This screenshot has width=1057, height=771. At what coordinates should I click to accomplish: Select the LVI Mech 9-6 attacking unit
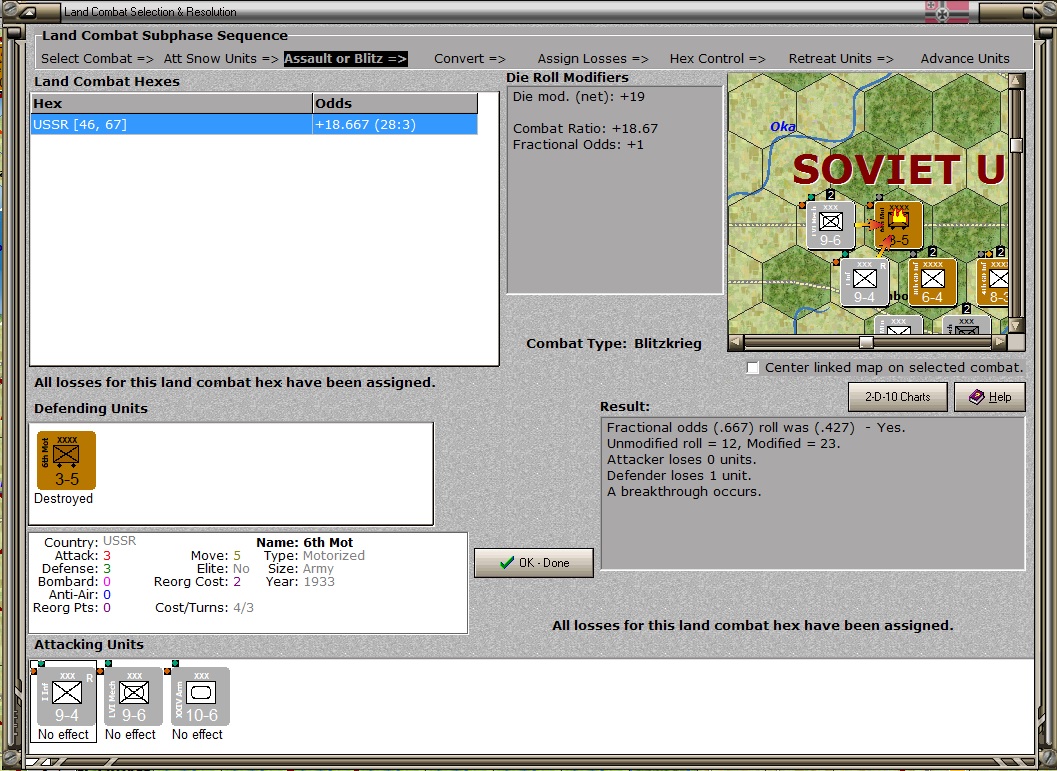click(x=133, y=696)
